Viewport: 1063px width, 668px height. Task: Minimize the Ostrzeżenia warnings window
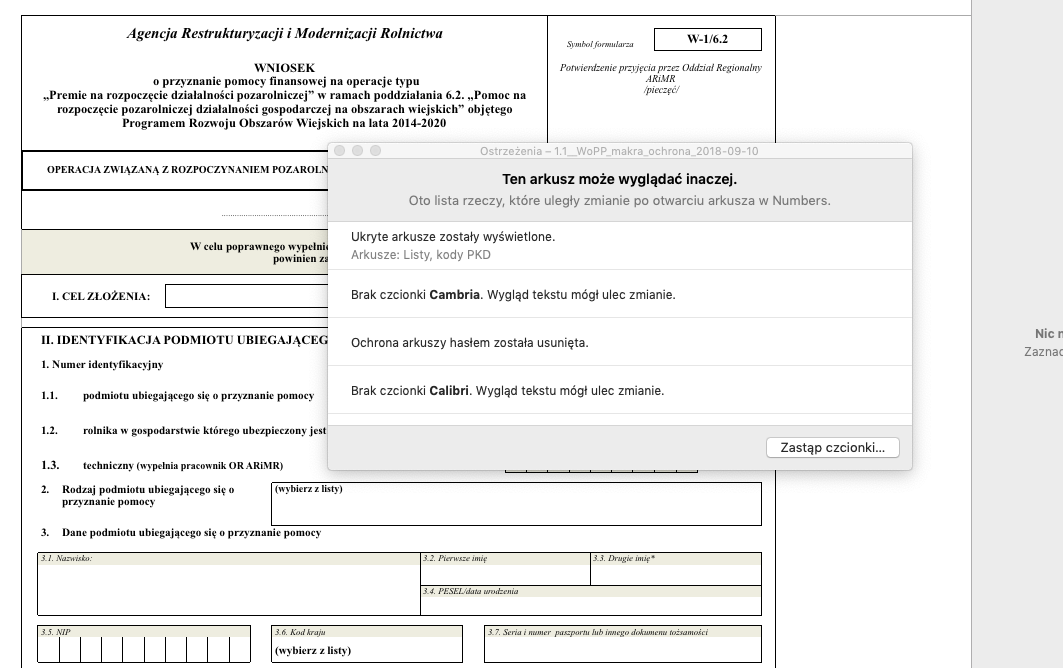coord(358,151)
